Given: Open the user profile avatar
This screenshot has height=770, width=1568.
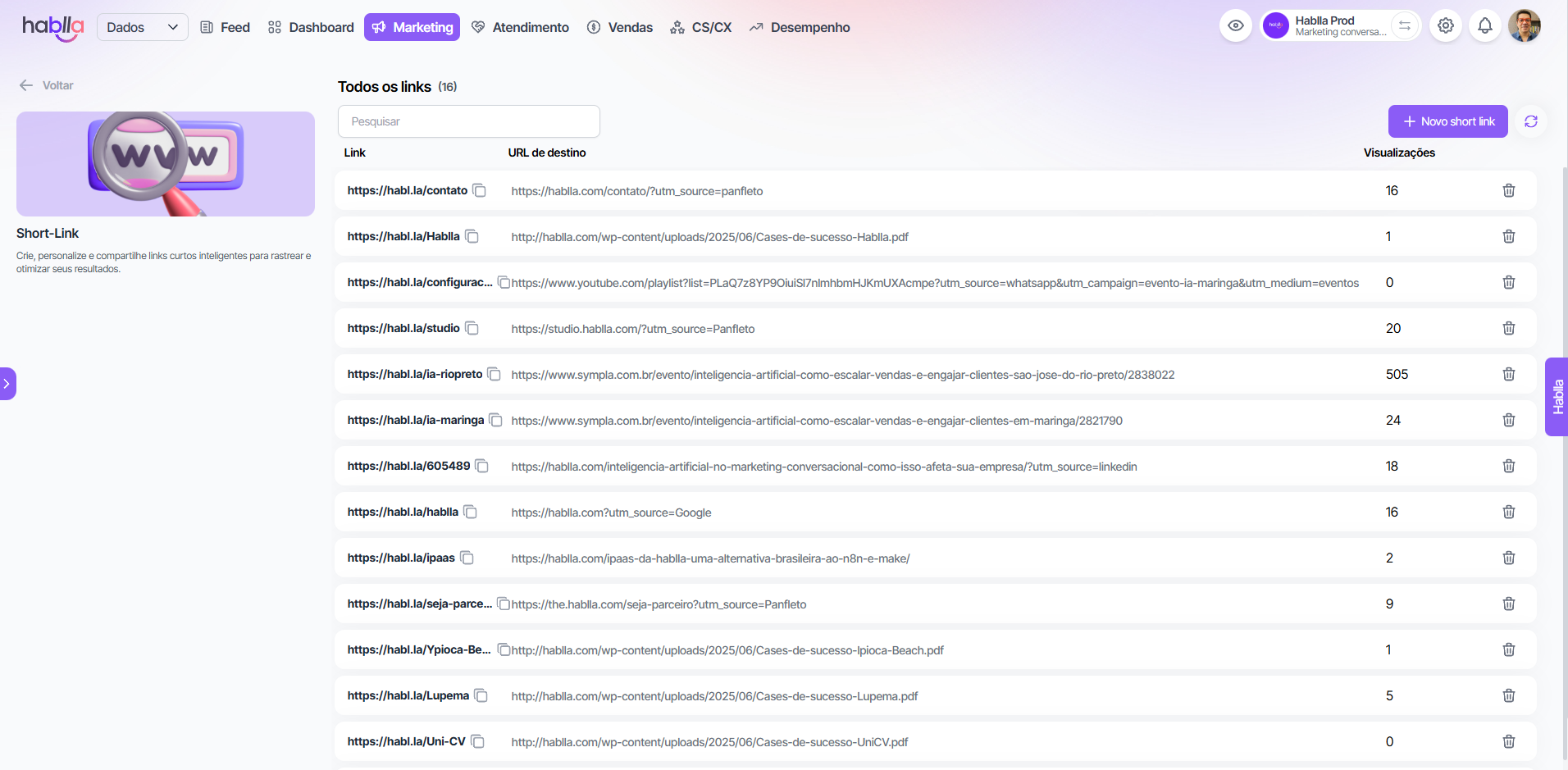Looking at the screenshot, I should (x=1524, y=26).
